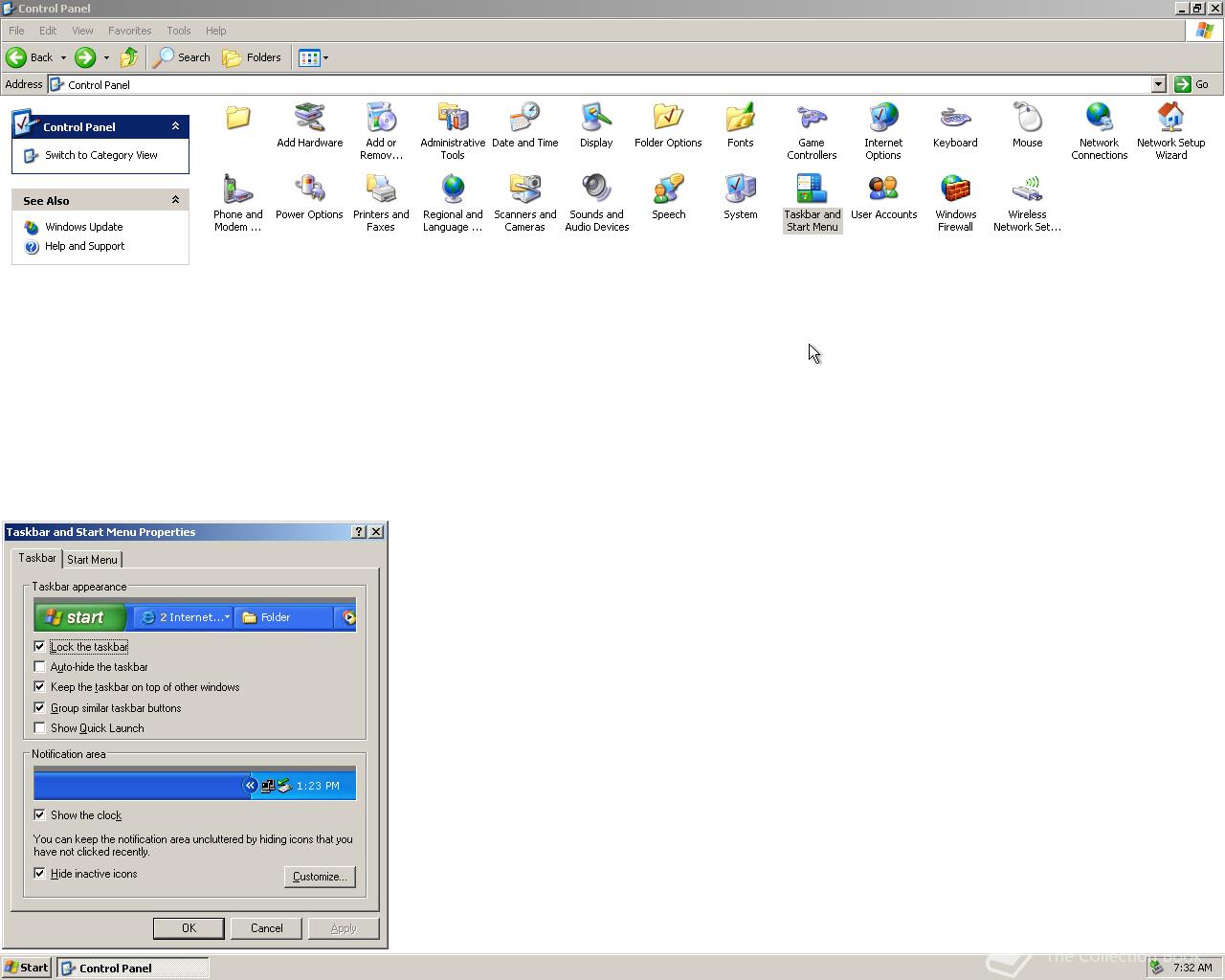Open the Help menu
1225x980 pixels.
(x=216, y=31)
